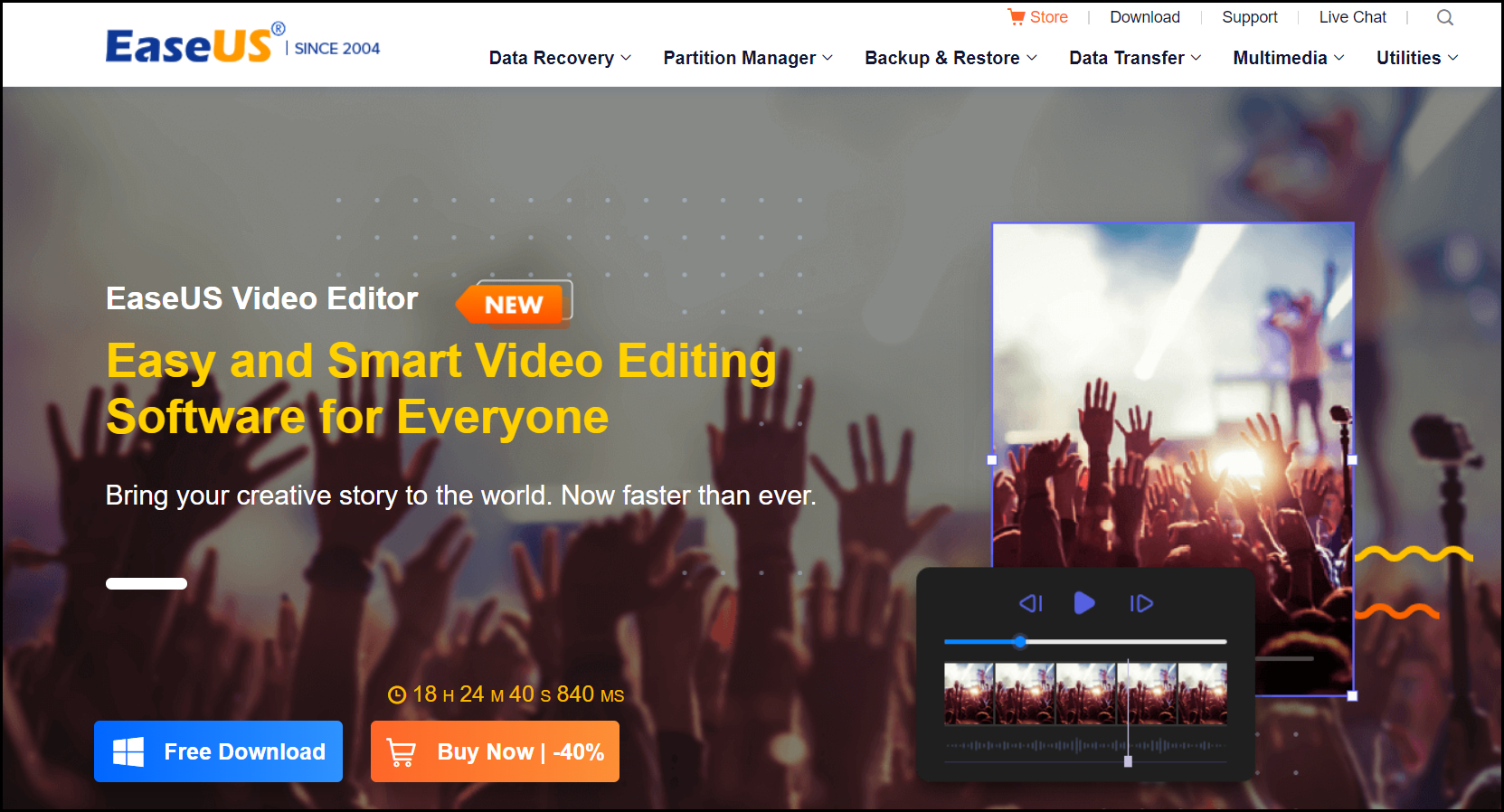Click the EaseUS Video Editor title
The height and width of the screenshot is (812, 1504).
pyautogui.click(x=262, y=298)
